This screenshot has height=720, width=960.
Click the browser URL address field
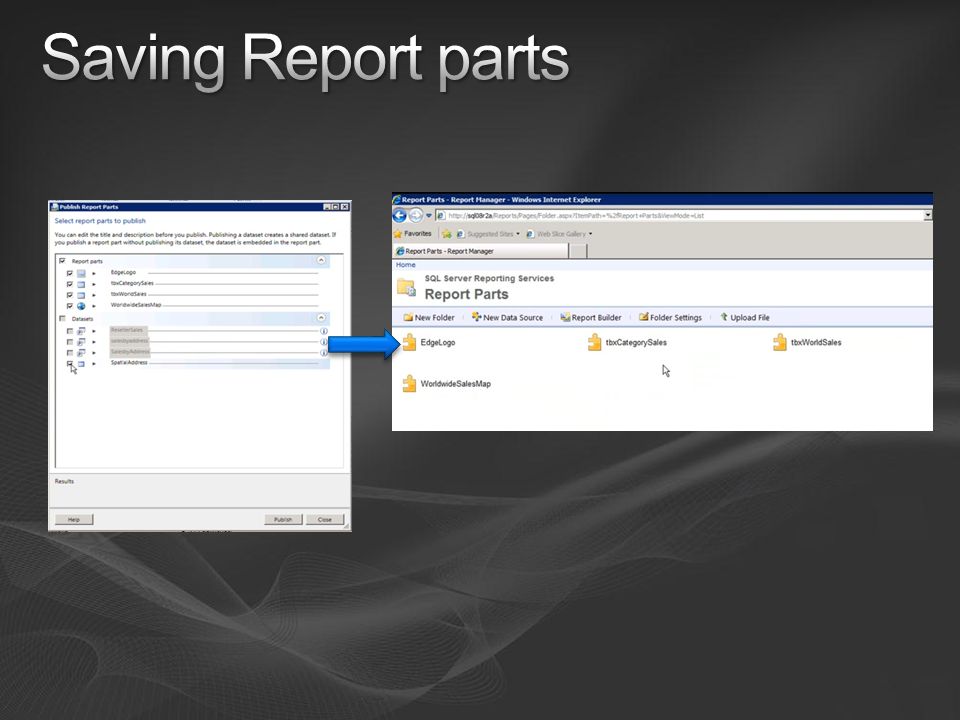pos(678,216)
